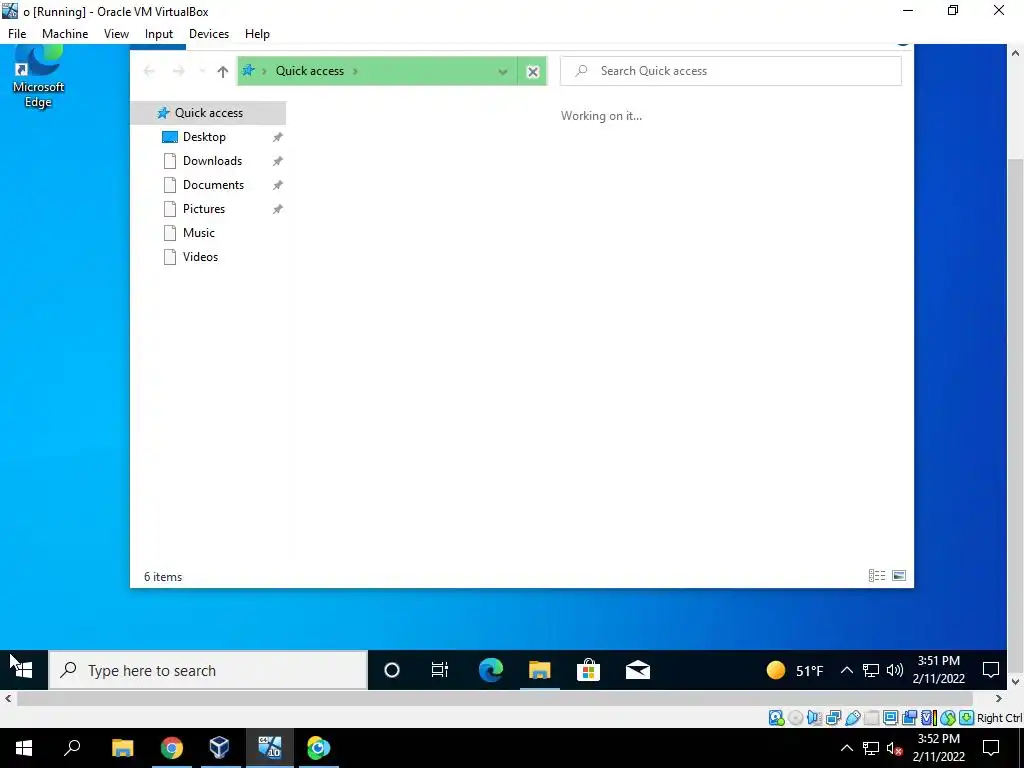Click the Back arrow in File Explorer
1024x768 pixels.
[x=149, y=71]
